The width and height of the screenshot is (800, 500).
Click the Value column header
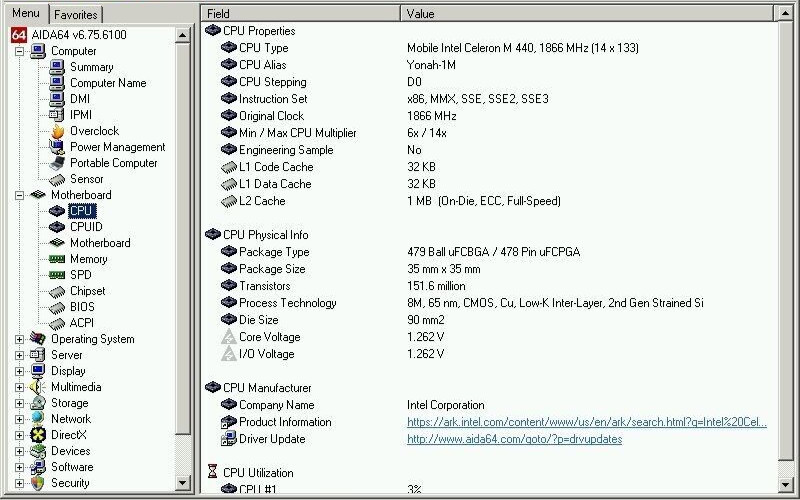[587, 14]
